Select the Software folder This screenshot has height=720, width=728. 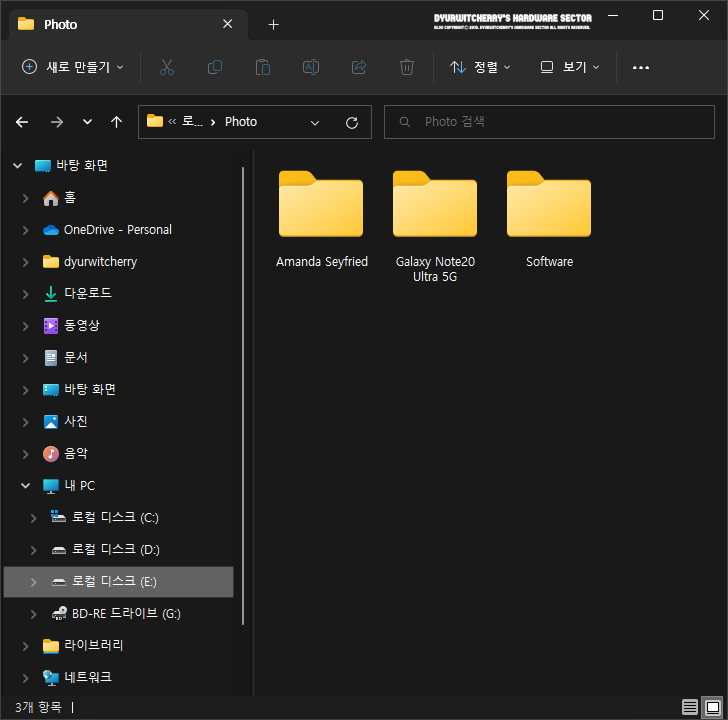549,219
